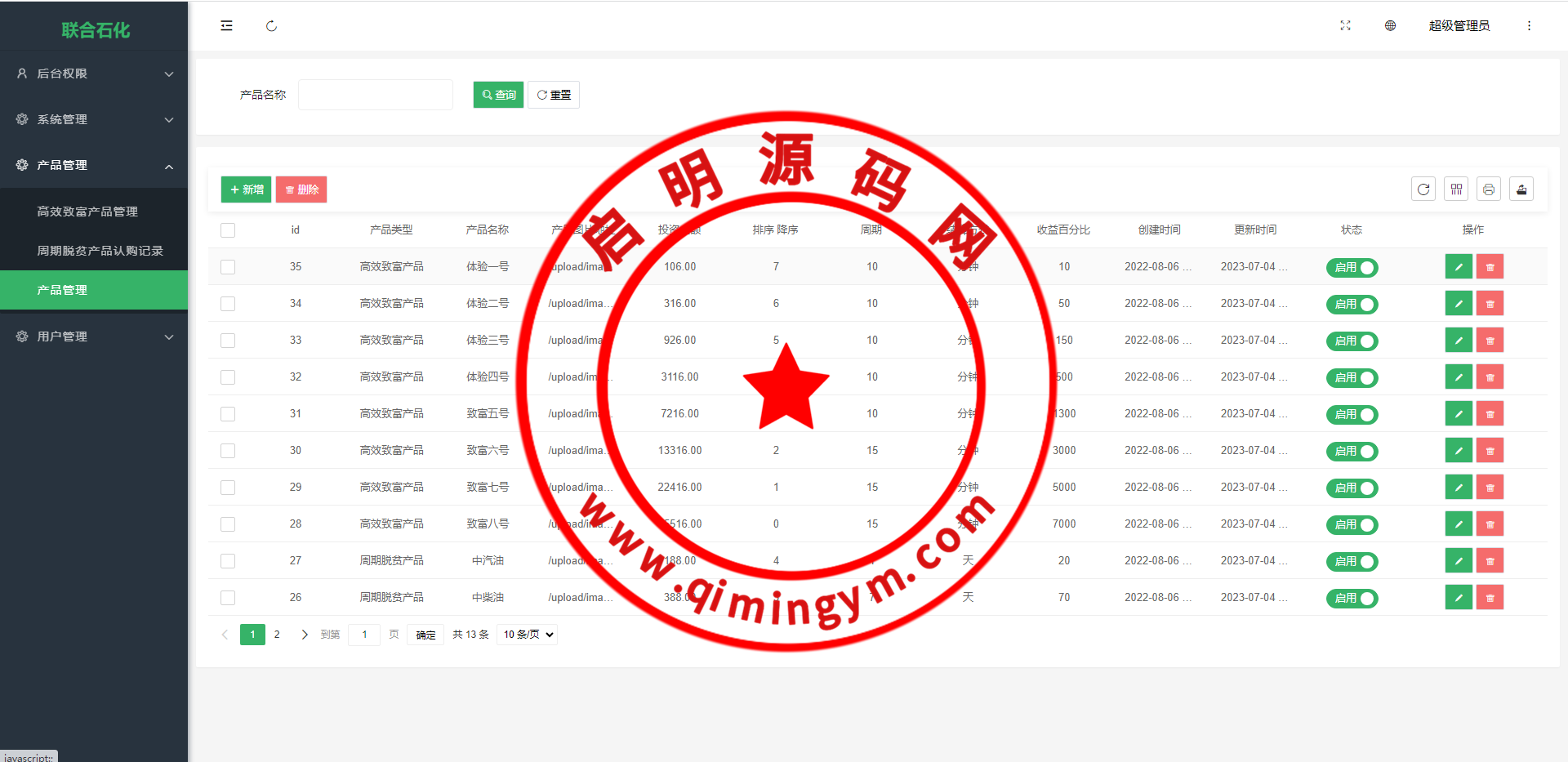Screen dimensions: 1568x762
Task: Focus the 产品名称 search input field
Action: click(376, 95)
